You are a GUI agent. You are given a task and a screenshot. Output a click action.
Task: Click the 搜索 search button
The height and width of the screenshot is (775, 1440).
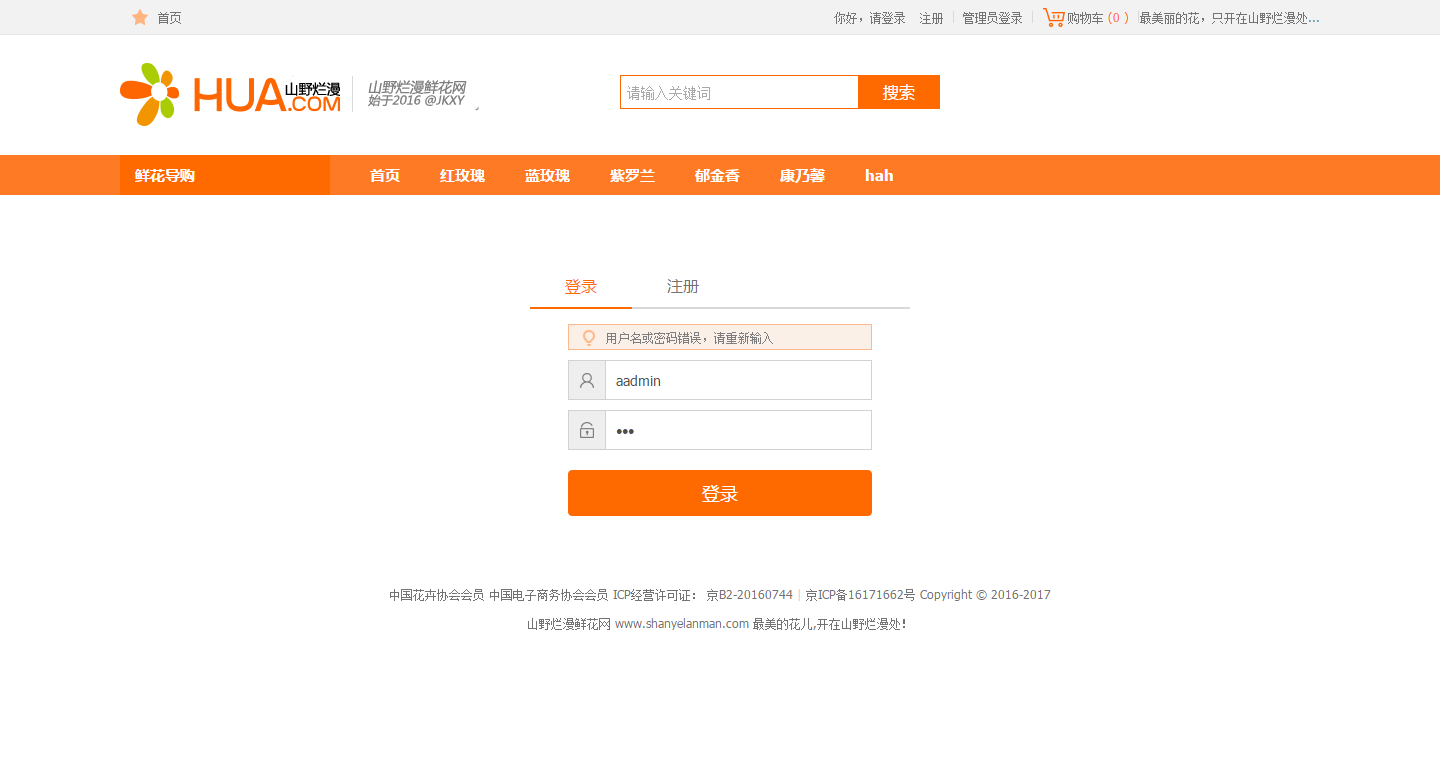click(899, 92)
